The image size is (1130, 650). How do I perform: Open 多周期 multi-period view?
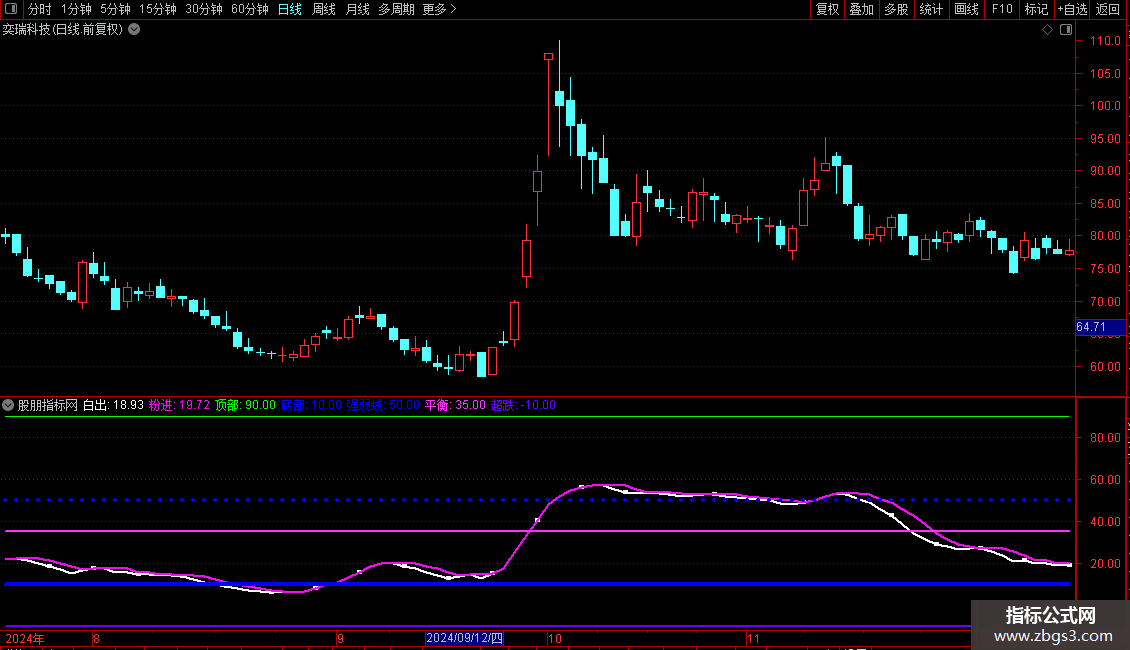(396, 9)
